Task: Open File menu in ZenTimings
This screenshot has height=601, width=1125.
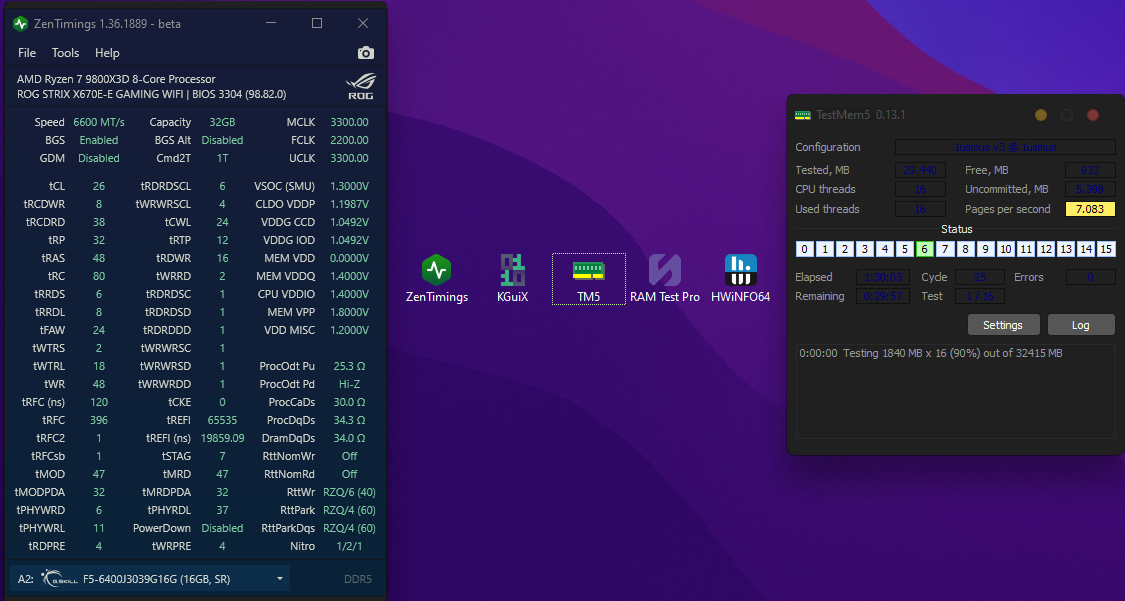Action: (x=27, y=53)
